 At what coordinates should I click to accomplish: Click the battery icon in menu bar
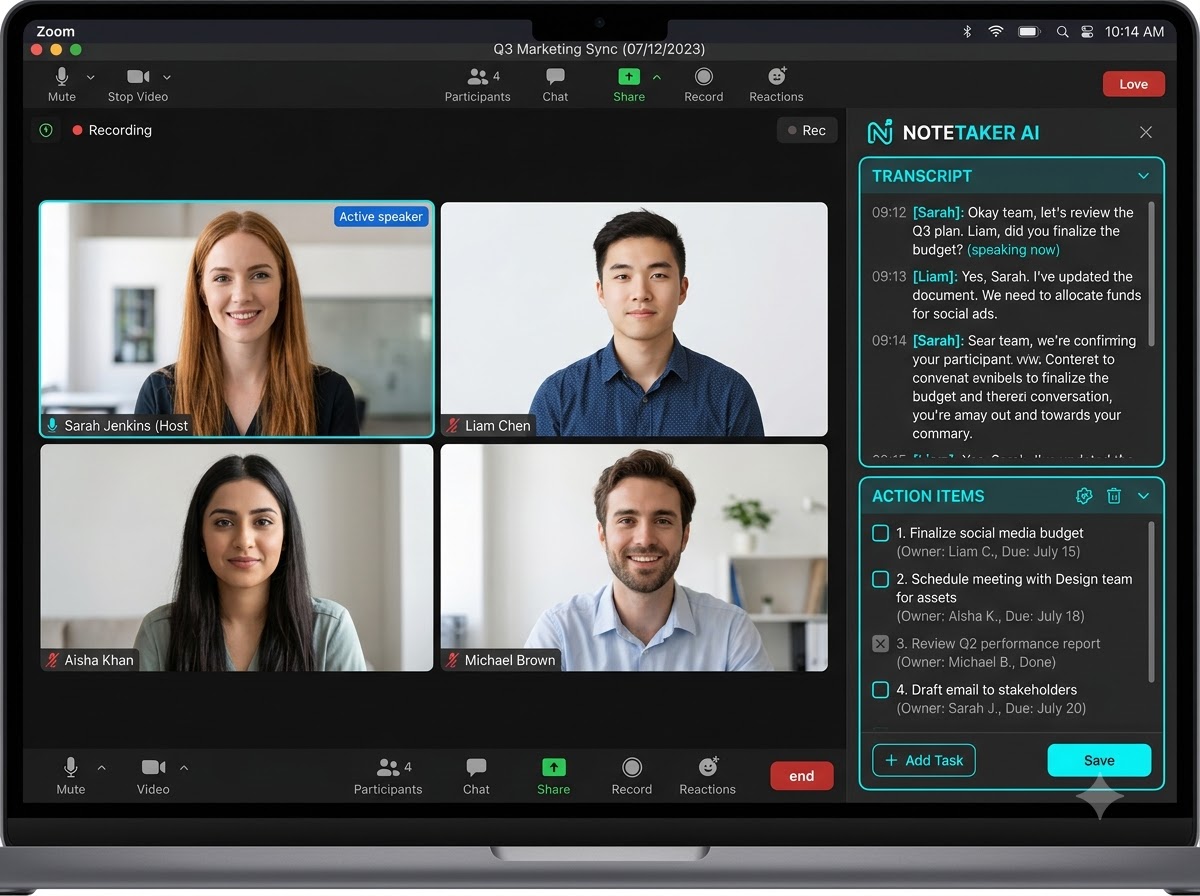click(1029, 32)
